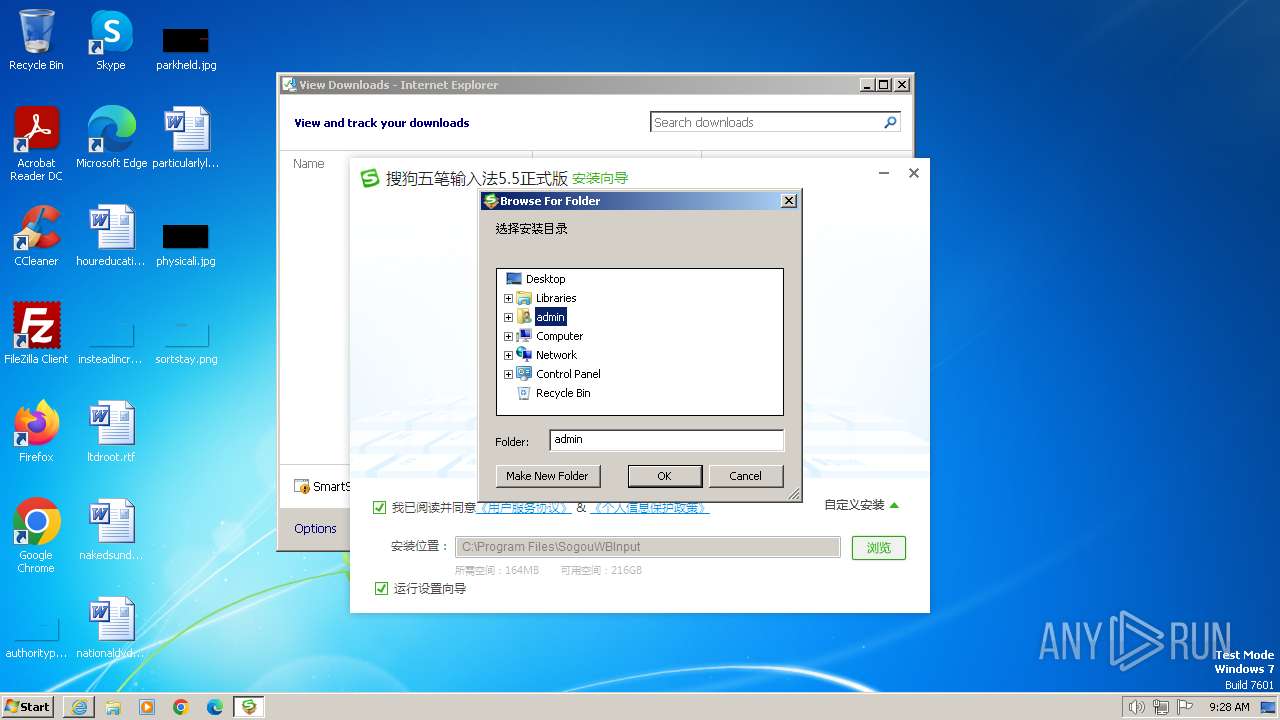The width and height of the screenshot is (1280, 720).
Task: Close the Browse For Folder dialog
Action: click(x=789, y=201)
